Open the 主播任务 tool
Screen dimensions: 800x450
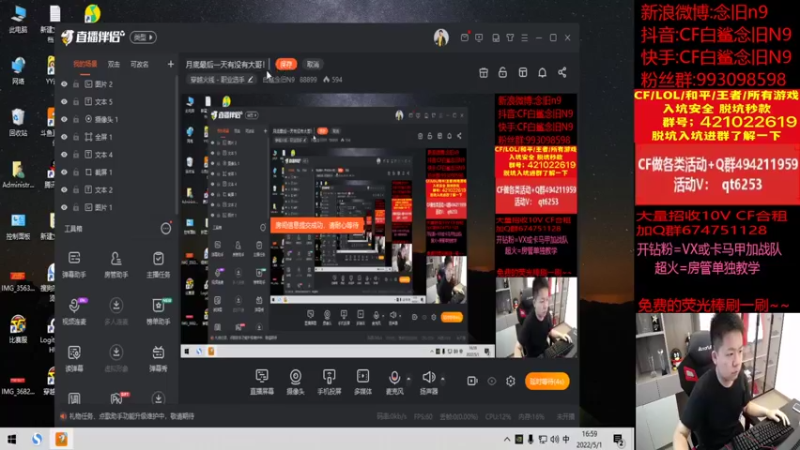point(158,264)
